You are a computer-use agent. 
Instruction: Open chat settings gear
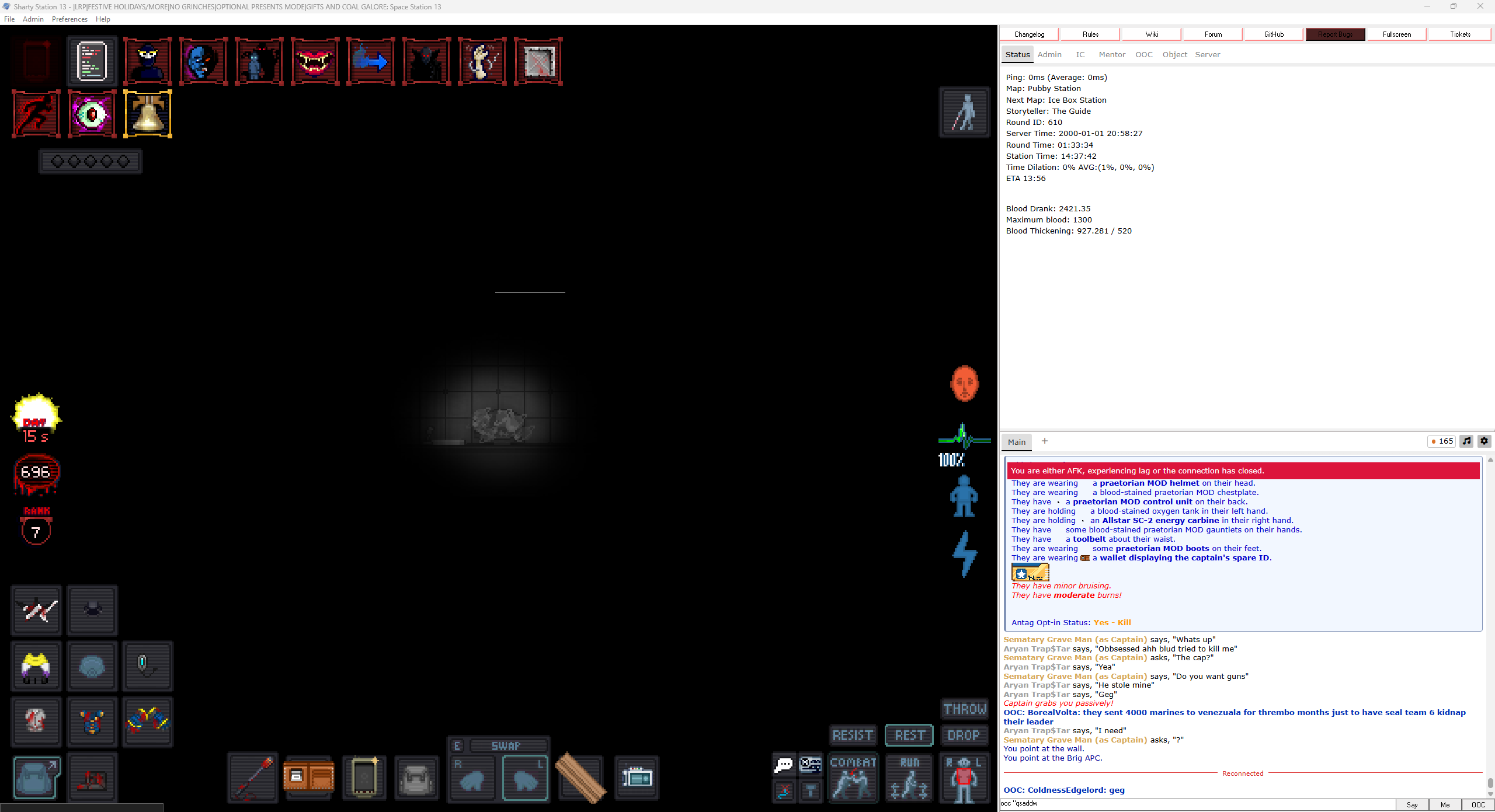[x=1484, y=441]
